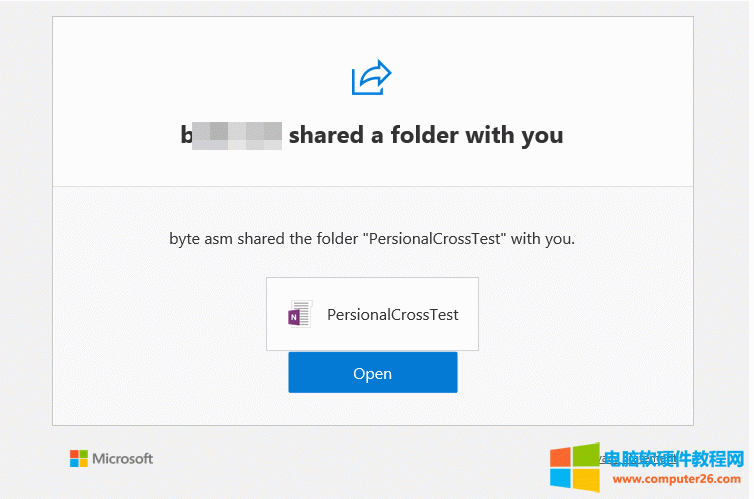Click the divider line below the heading

coord(372,186)
